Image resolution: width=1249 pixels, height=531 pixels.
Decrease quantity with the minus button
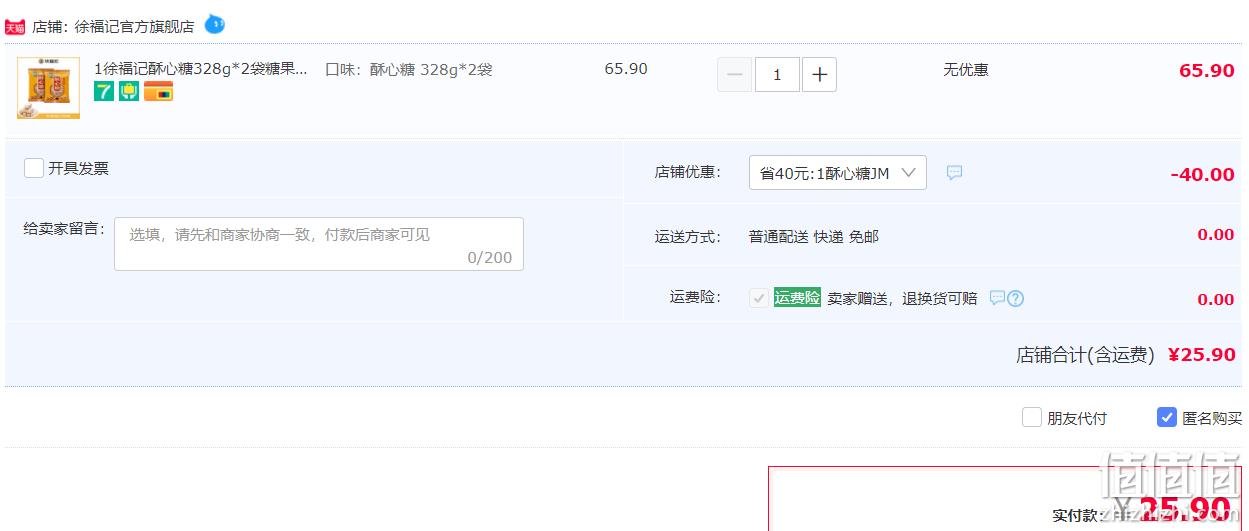point(735,74)
